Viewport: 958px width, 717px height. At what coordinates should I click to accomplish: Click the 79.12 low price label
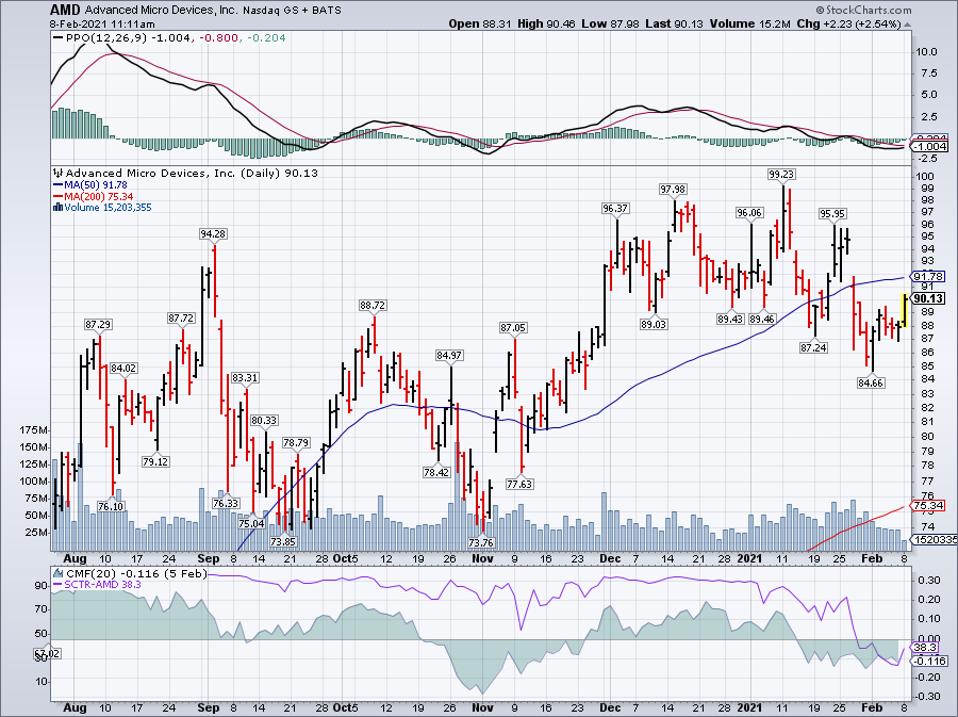(x=155, y=462)
